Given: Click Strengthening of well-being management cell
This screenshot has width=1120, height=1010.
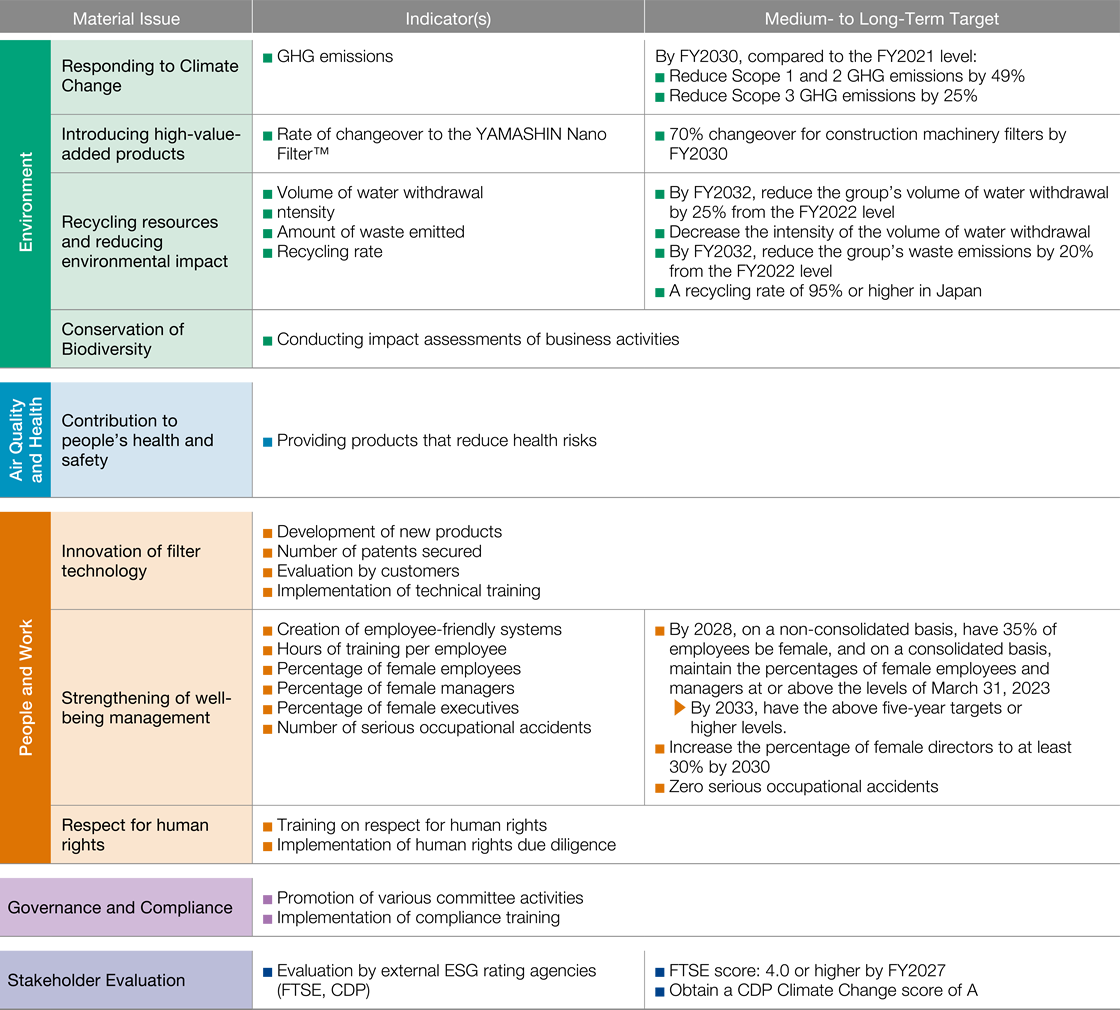Looking at the screenshot, I should tap(150, 707).
